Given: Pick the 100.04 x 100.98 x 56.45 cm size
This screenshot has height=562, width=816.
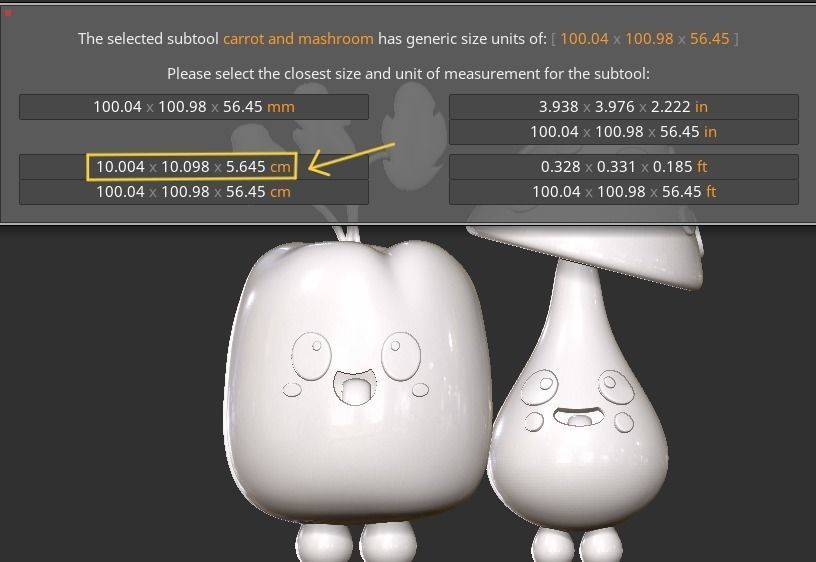Looking at the screenshot, I should click(194, 191).
